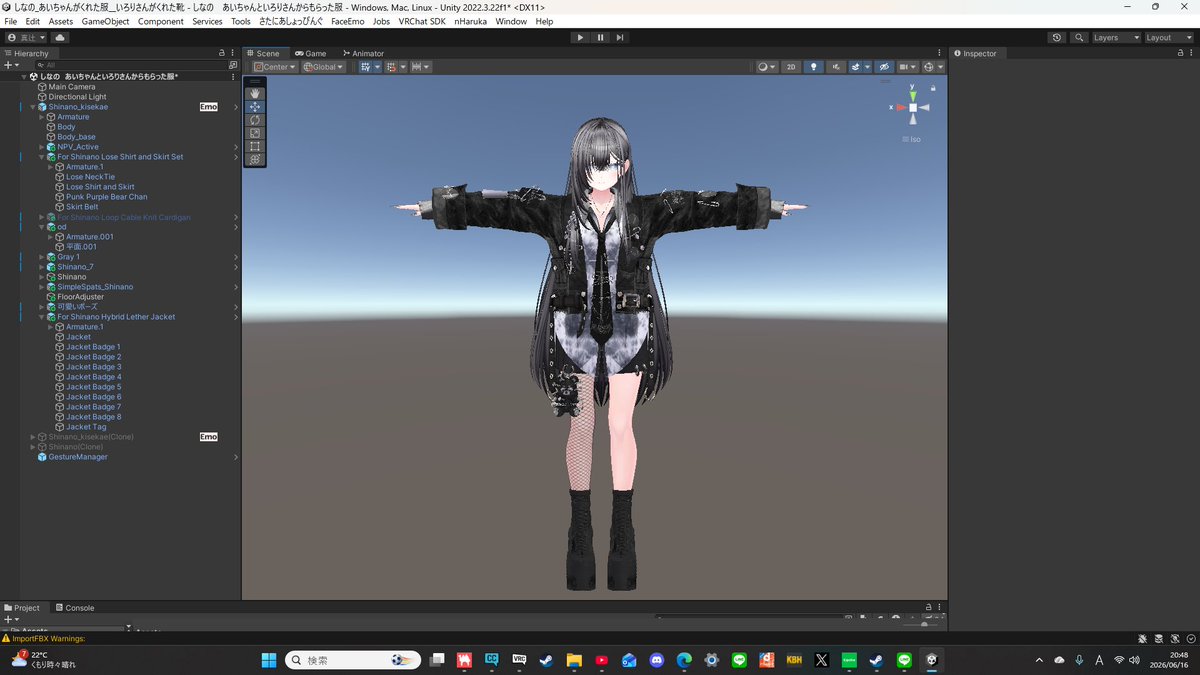Image resolution: width=1200 pixels, height=675 pixels.
Task: Open the Layout dropdown
Action: tap(1168, 37)
